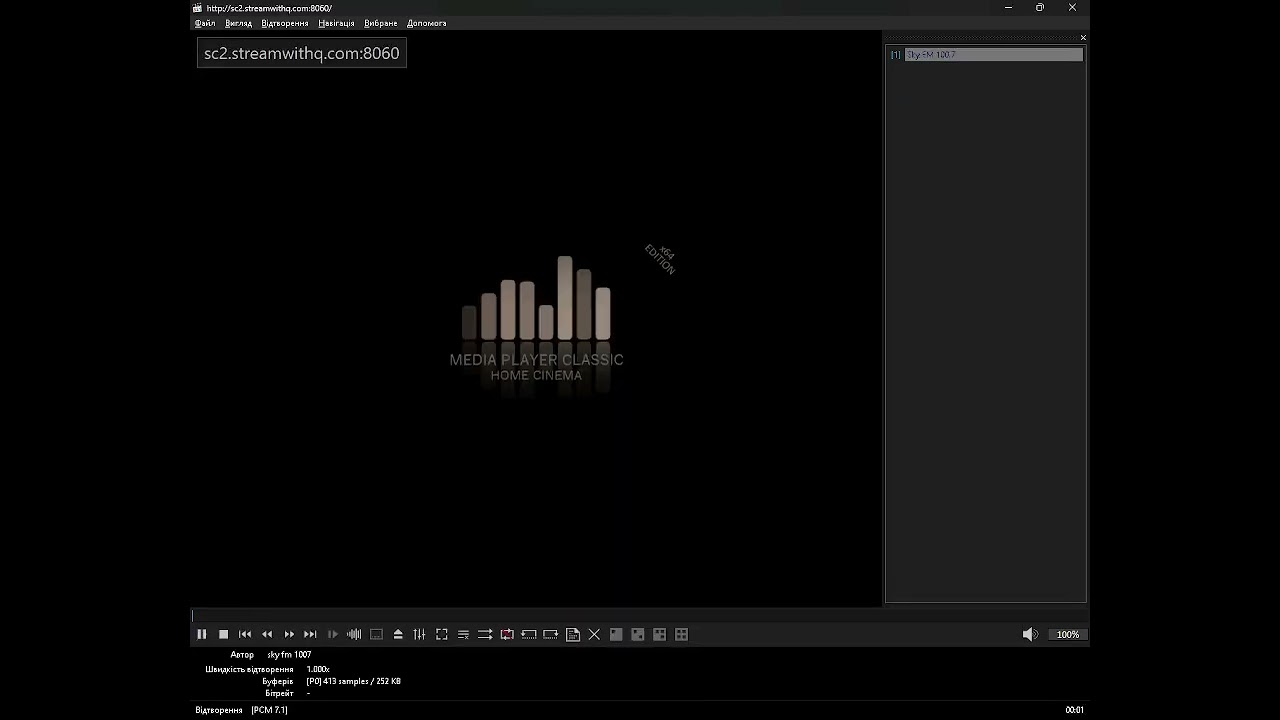Click the one-square layout icon
The width and height of the screenshot is (1280, 720).
(x=616, y=634)
